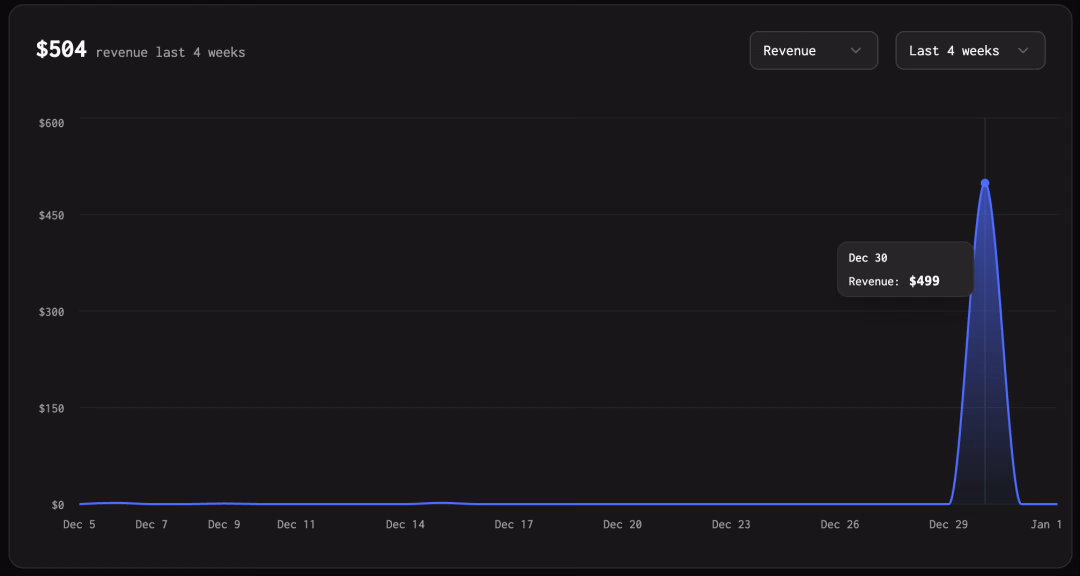Click the Dec 17 x-axis label
The height and width of the screenshot is (576, 1080).
click(x=514, y=524)
